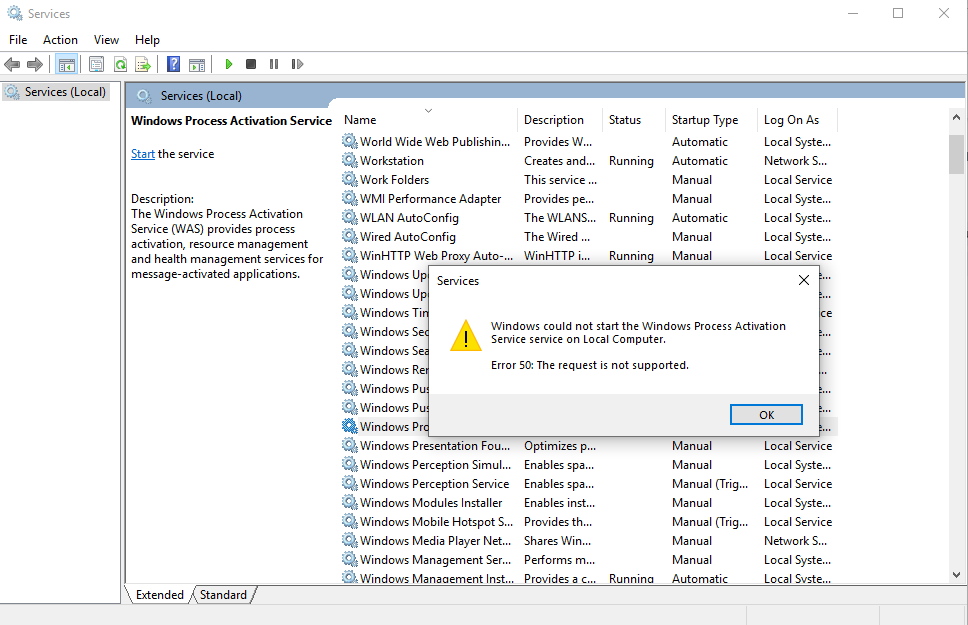Click the Back arrow in toolbar
This screenshot has height=625, width=968.
click(12, 64)
